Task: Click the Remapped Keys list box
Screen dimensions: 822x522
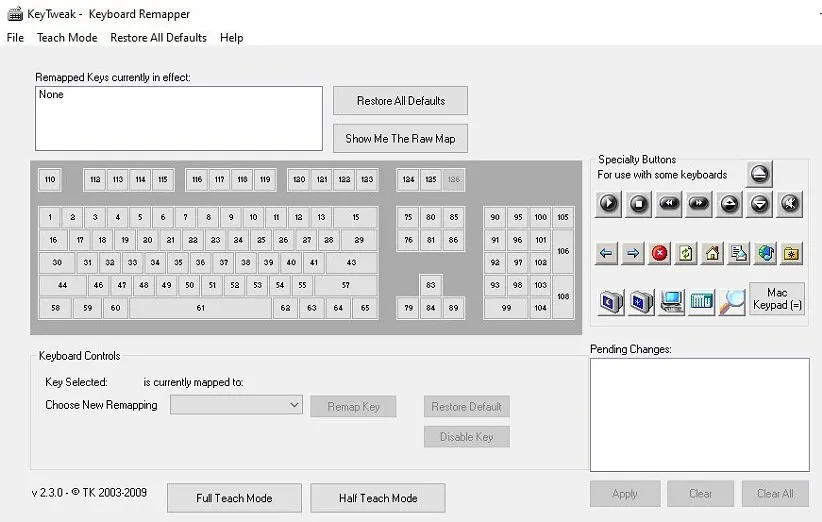Action: pos(179,118)
